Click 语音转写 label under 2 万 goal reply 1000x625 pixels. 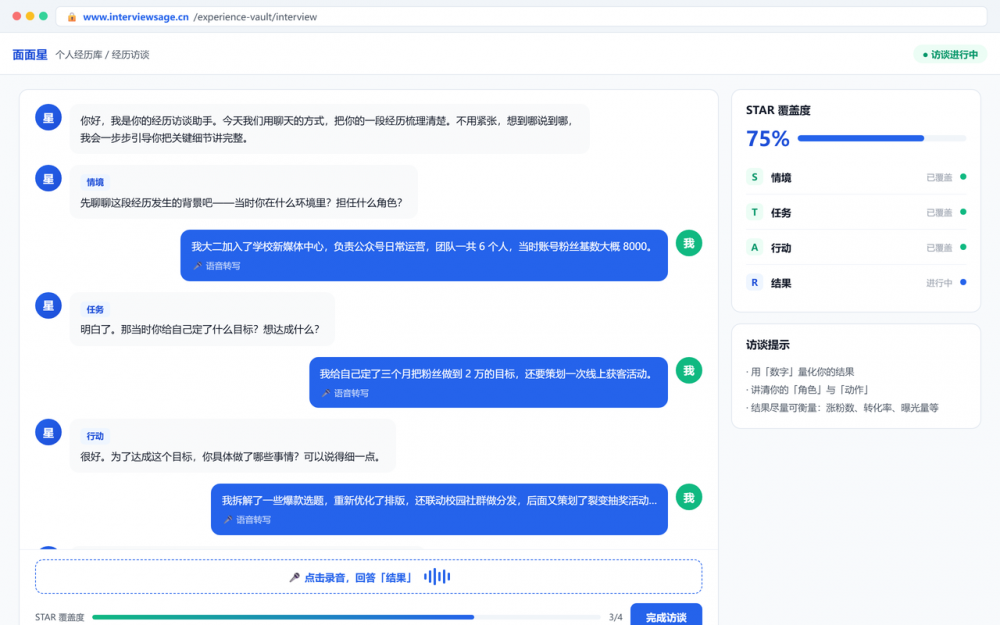(x=351, y=393)
